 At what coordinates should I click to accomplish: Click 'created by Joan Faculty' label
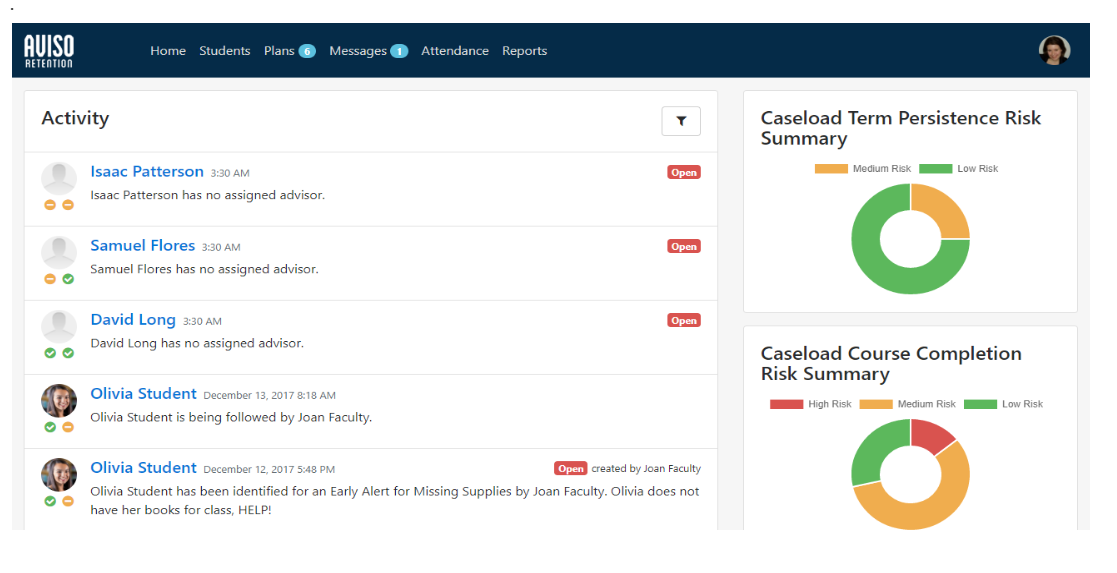click(646, 469)
